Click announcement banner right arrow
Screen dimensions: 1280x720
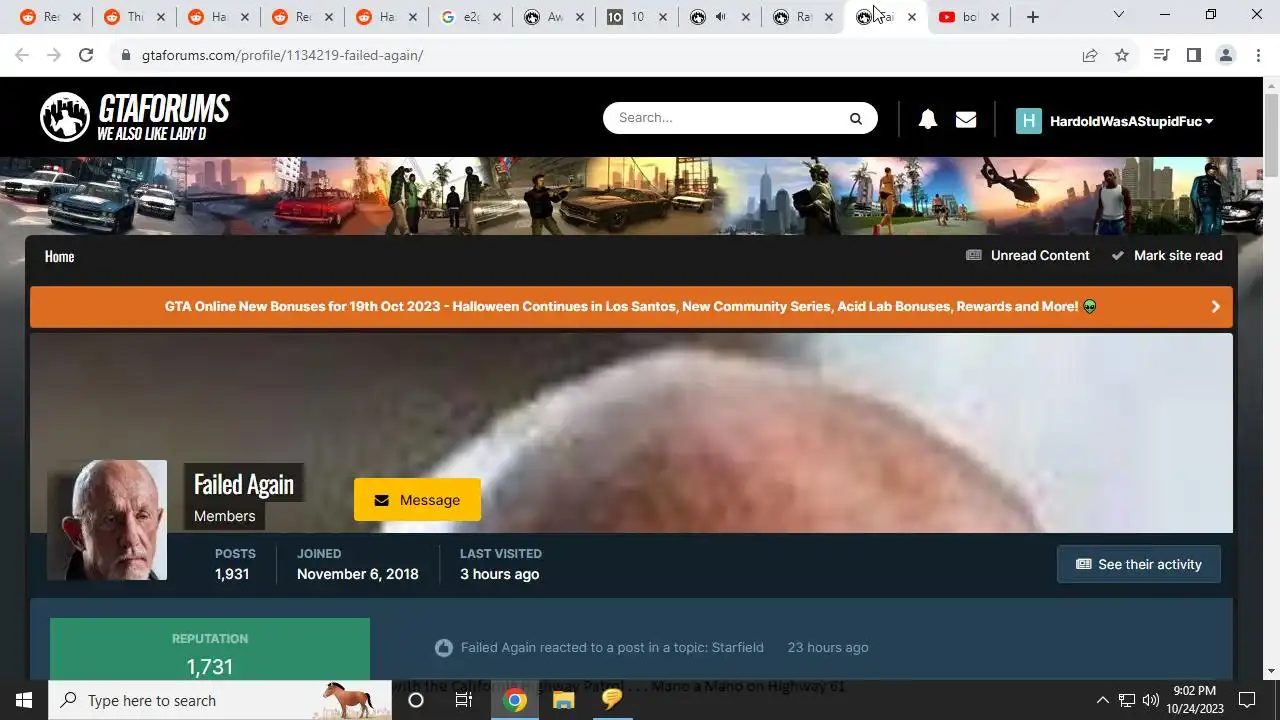1215,307
